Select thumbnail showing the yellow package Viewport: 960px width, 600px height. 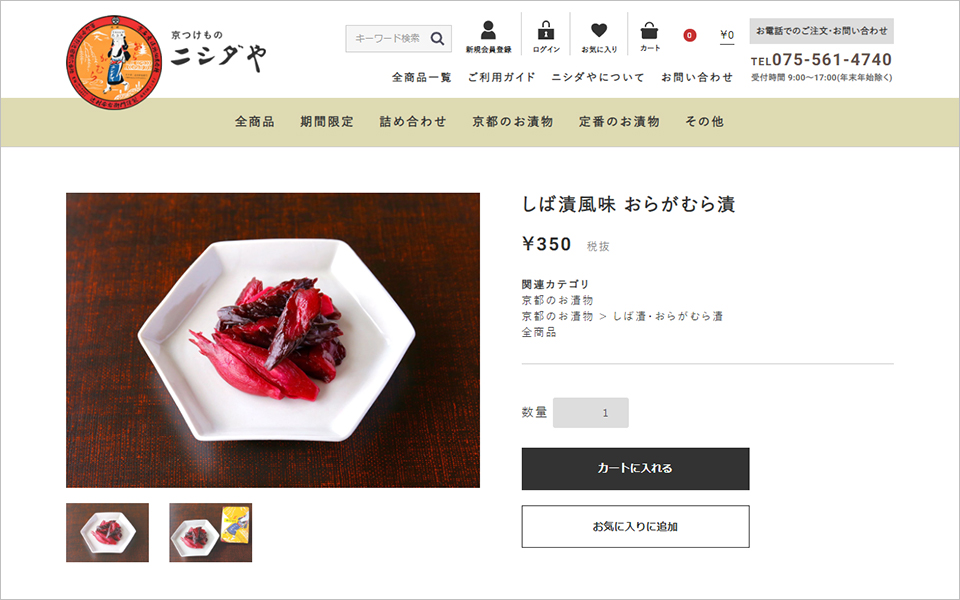pyautogui.click(x=211, y=532)
